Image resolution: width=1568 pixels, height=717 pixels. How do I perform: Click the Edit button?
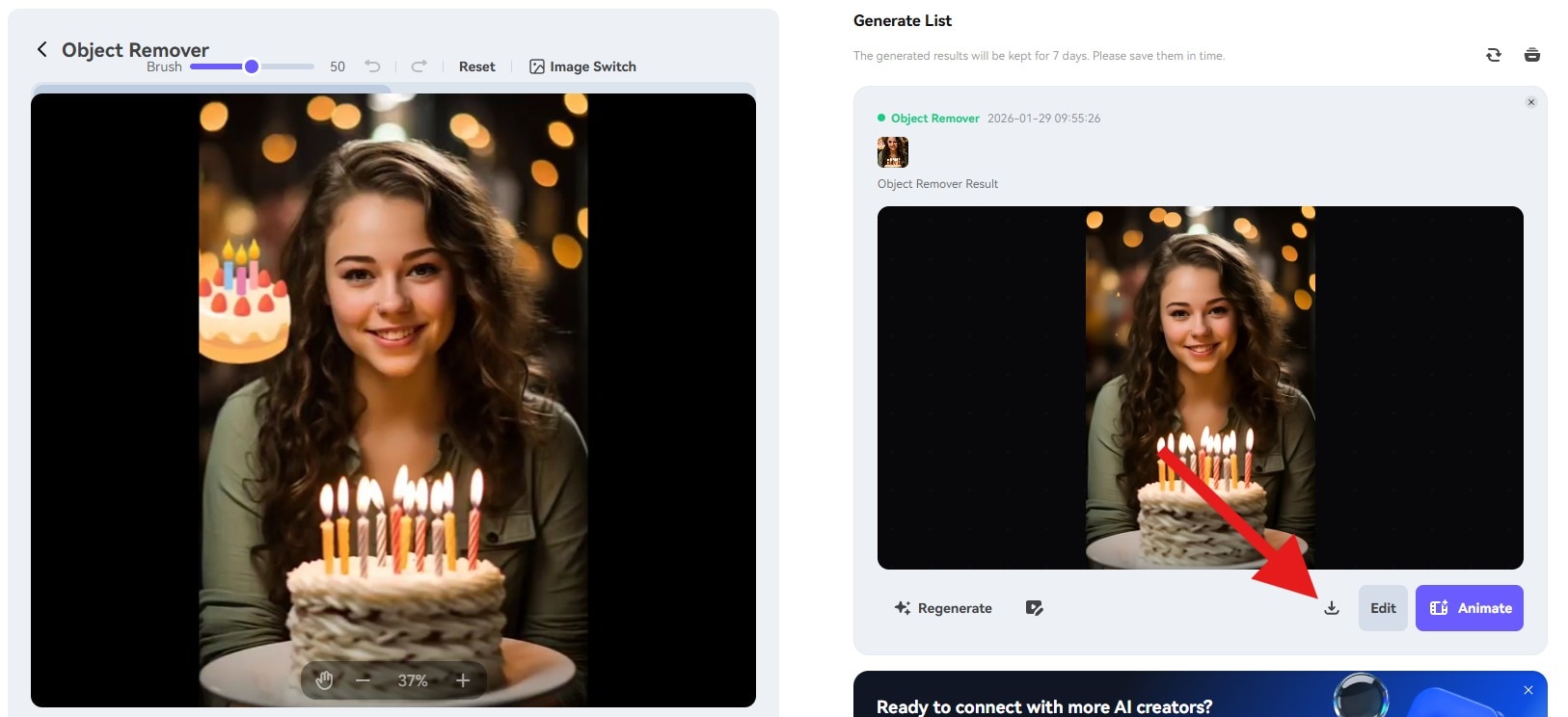point(1383,608)
